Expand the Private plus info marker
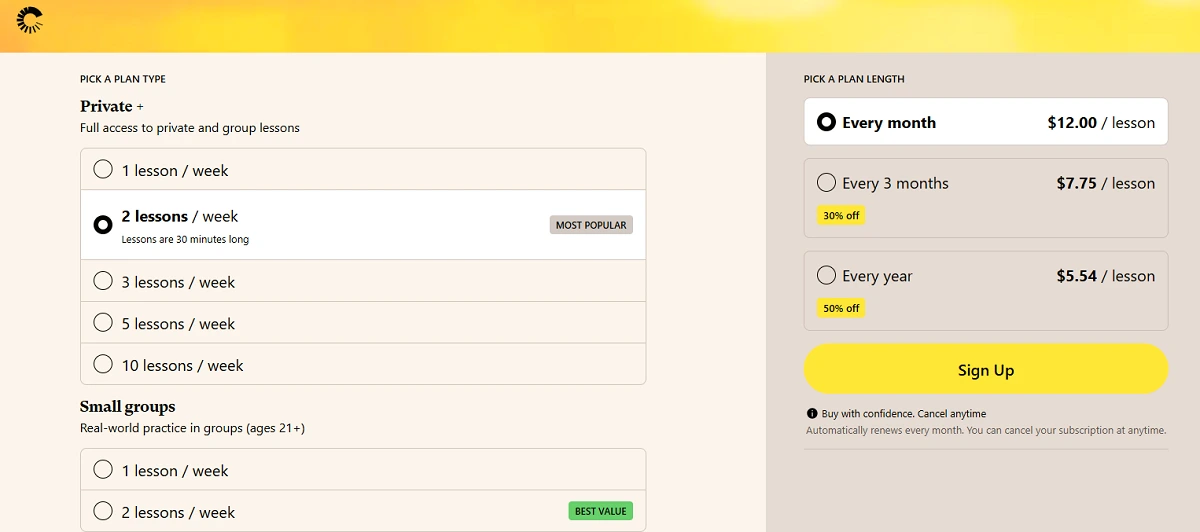This screenshot has width=1200, height=532. click(140, 107)
